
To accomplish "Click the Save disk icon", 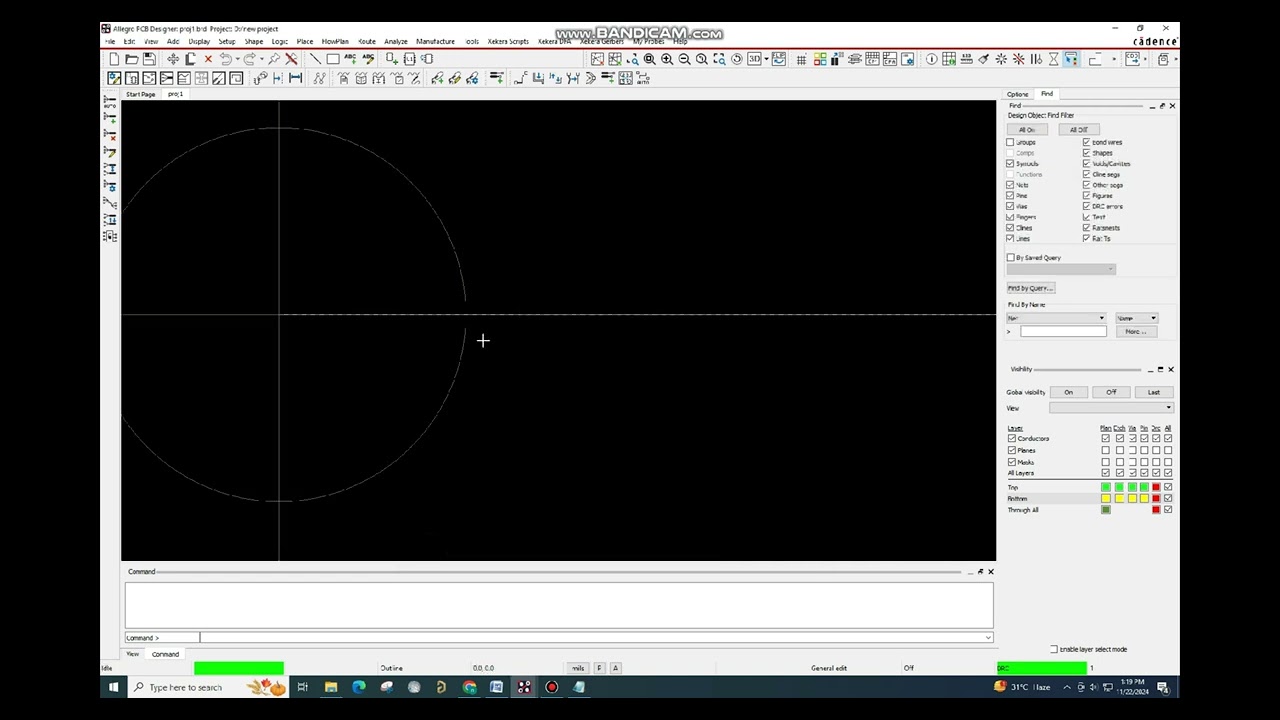I will pyautogui.click(x=149, y=59).
